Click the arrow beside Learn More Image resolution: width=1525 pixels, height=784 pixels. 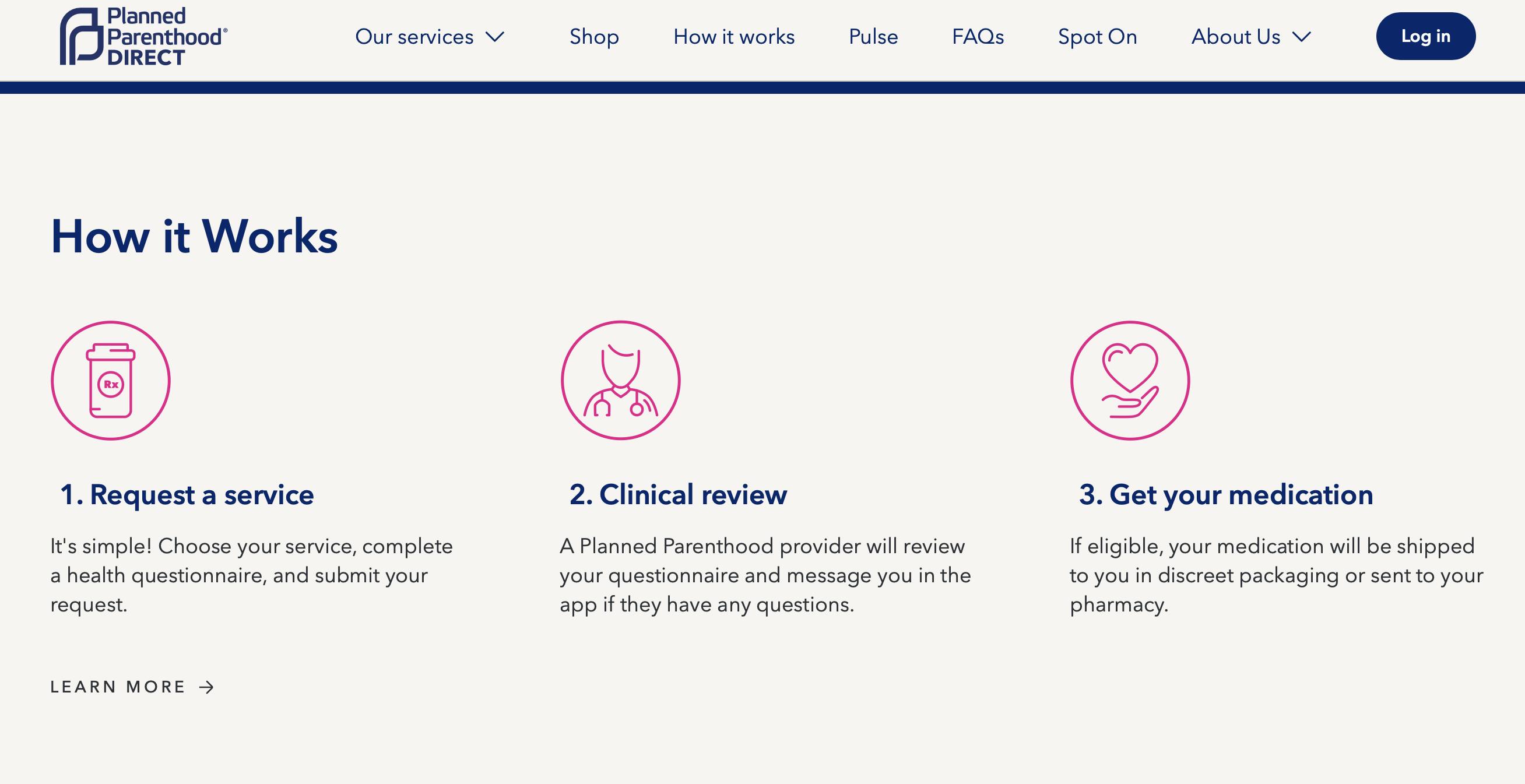pos(206,687)
